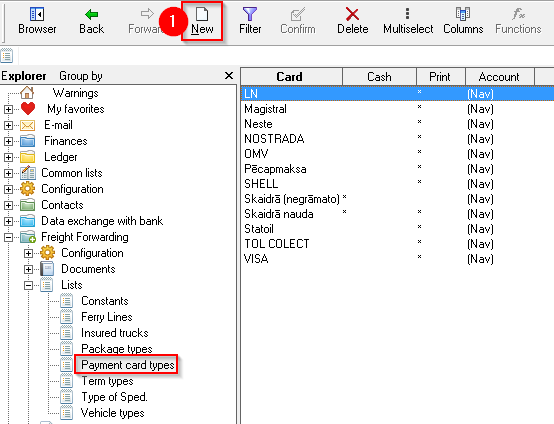The height and width of the screenshot is (424, 554).
Task: Collapse the Lists subfolder
Action: point(28,285)
